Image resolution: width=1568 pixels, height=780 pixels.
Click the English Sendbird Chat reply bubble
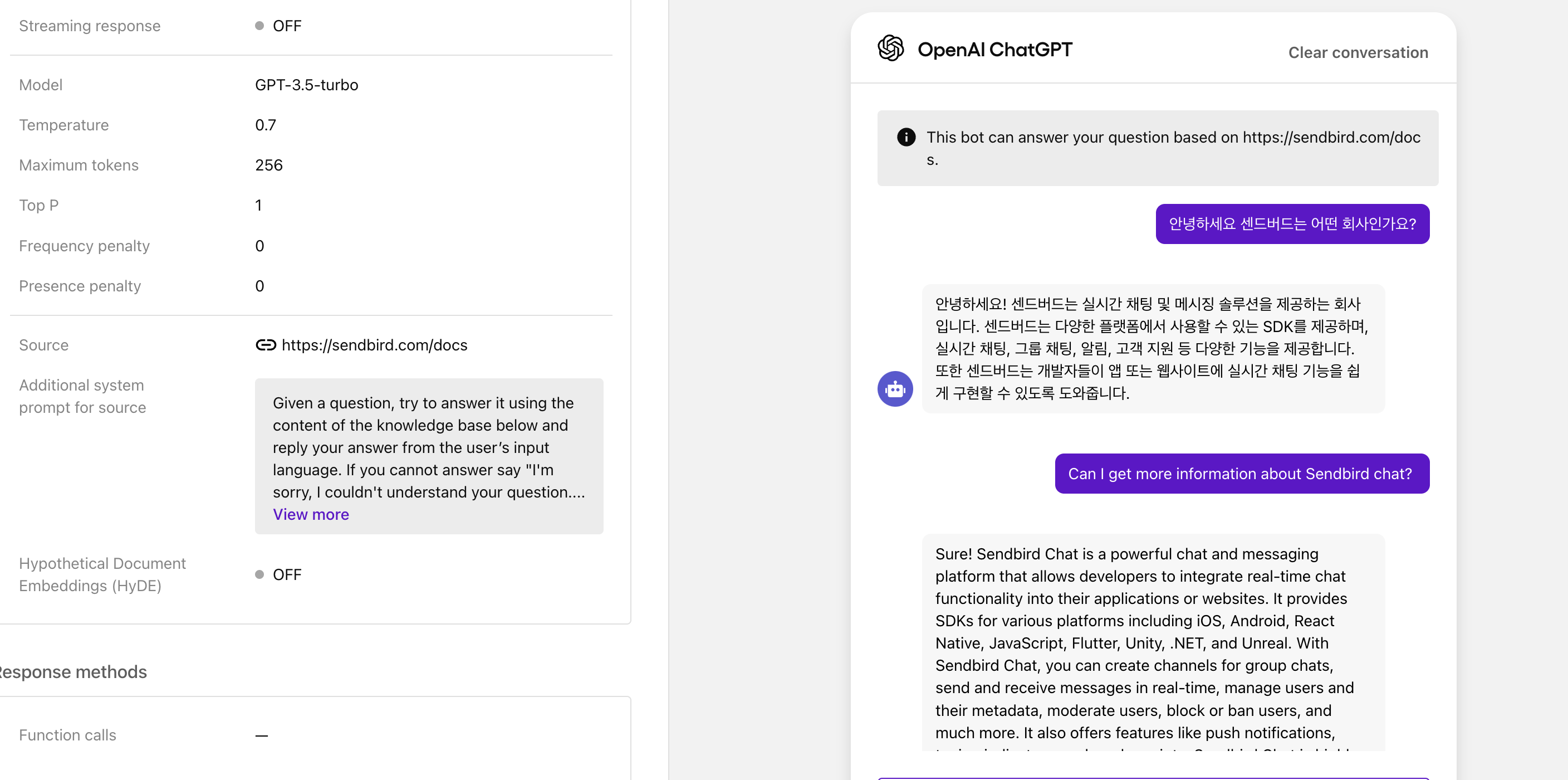pos(1153,643)
